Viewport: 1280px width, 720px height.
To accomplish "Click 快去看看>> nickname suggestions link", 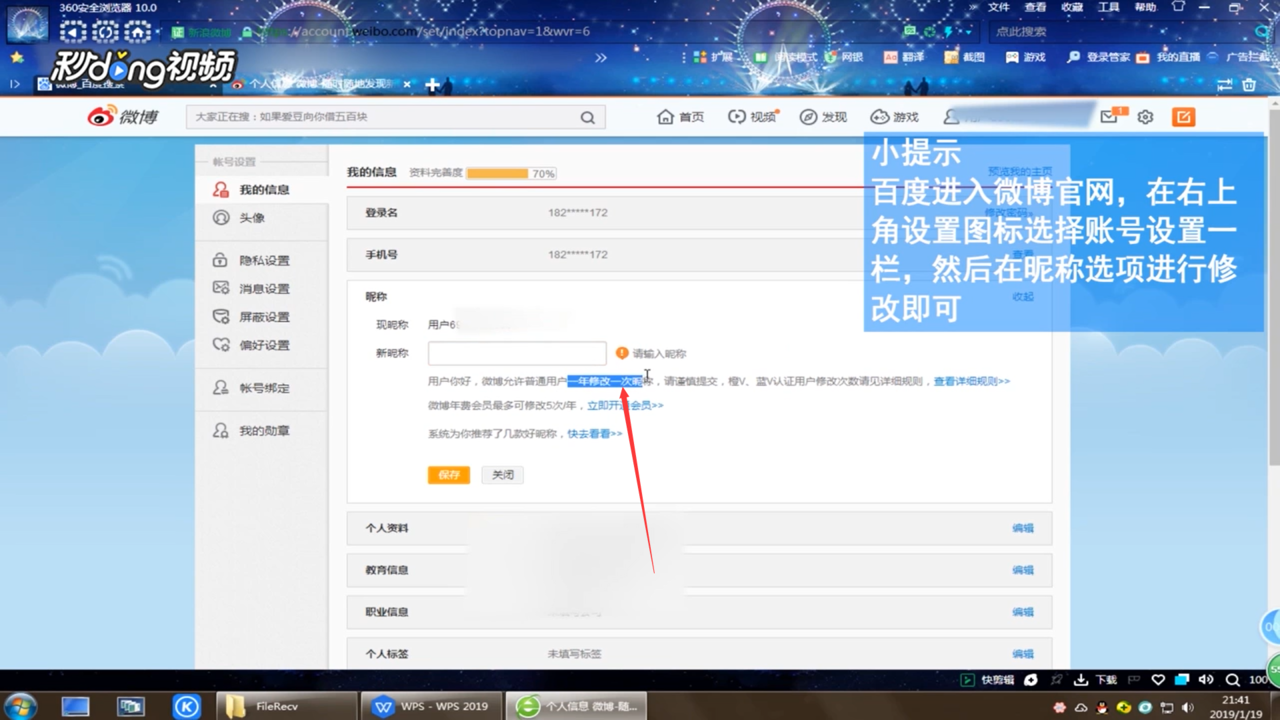I will click(595, 434).
